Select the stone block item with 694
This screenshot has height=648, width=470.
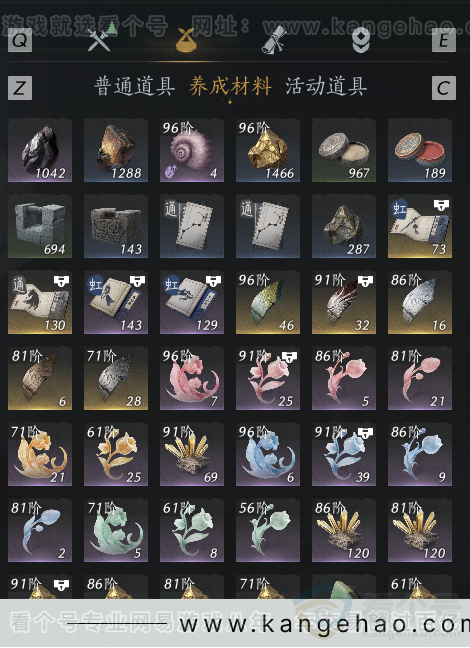[40, 226]
